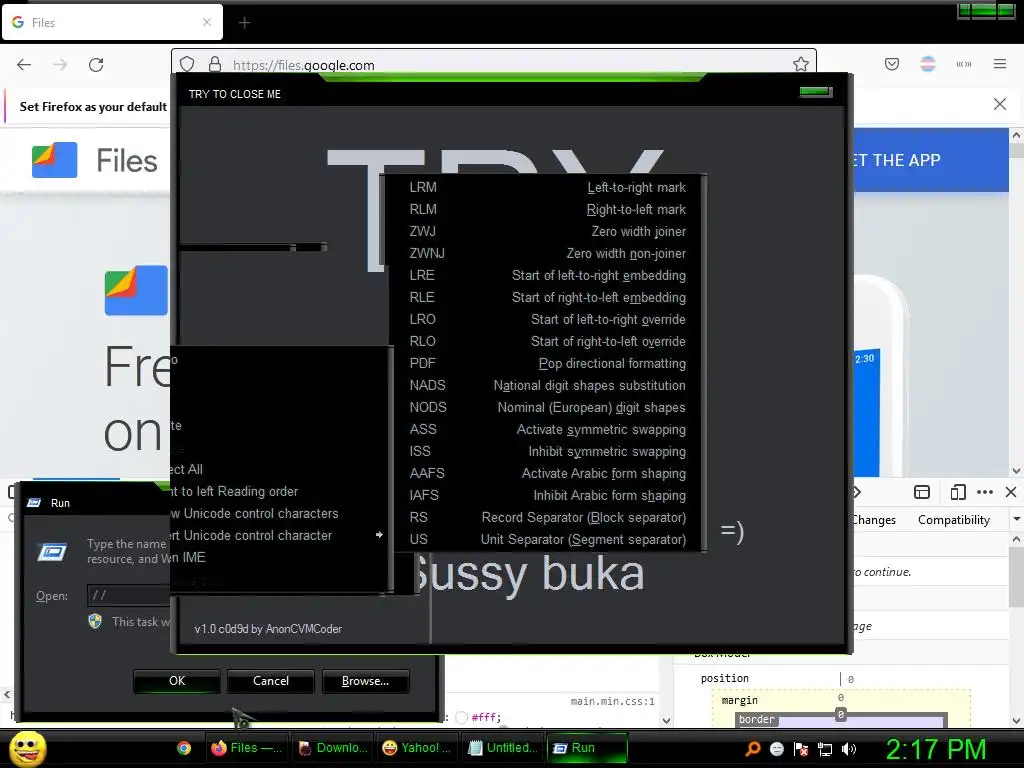The width and height of the screenshot is (1024, 768).
Task: Launch Chrome from the taskbar
Action: (184, 748)
